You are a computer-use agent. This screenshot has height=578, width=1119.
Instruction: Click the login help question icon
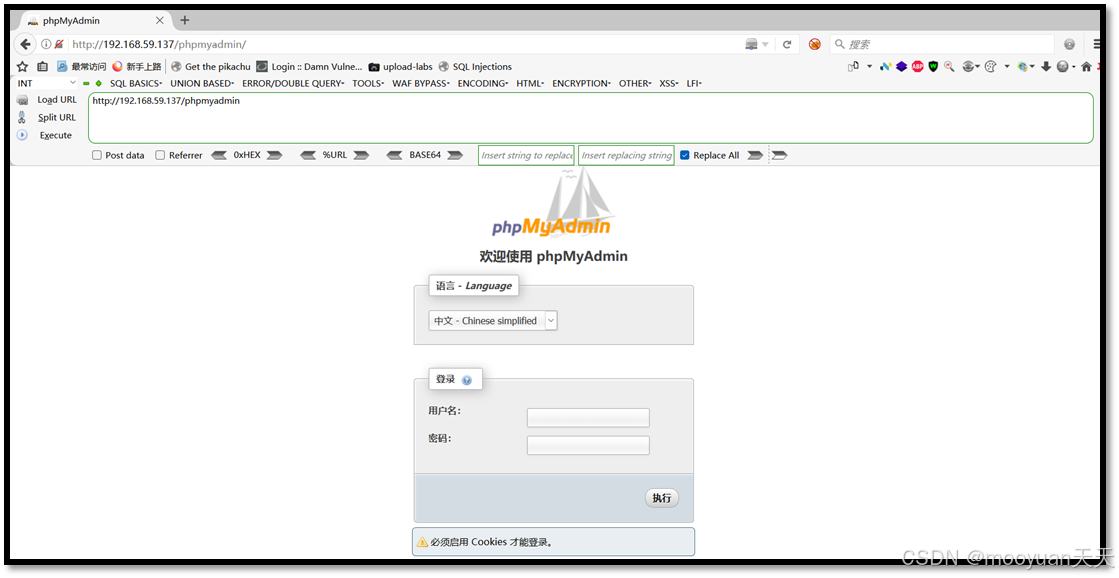(467, 380)
